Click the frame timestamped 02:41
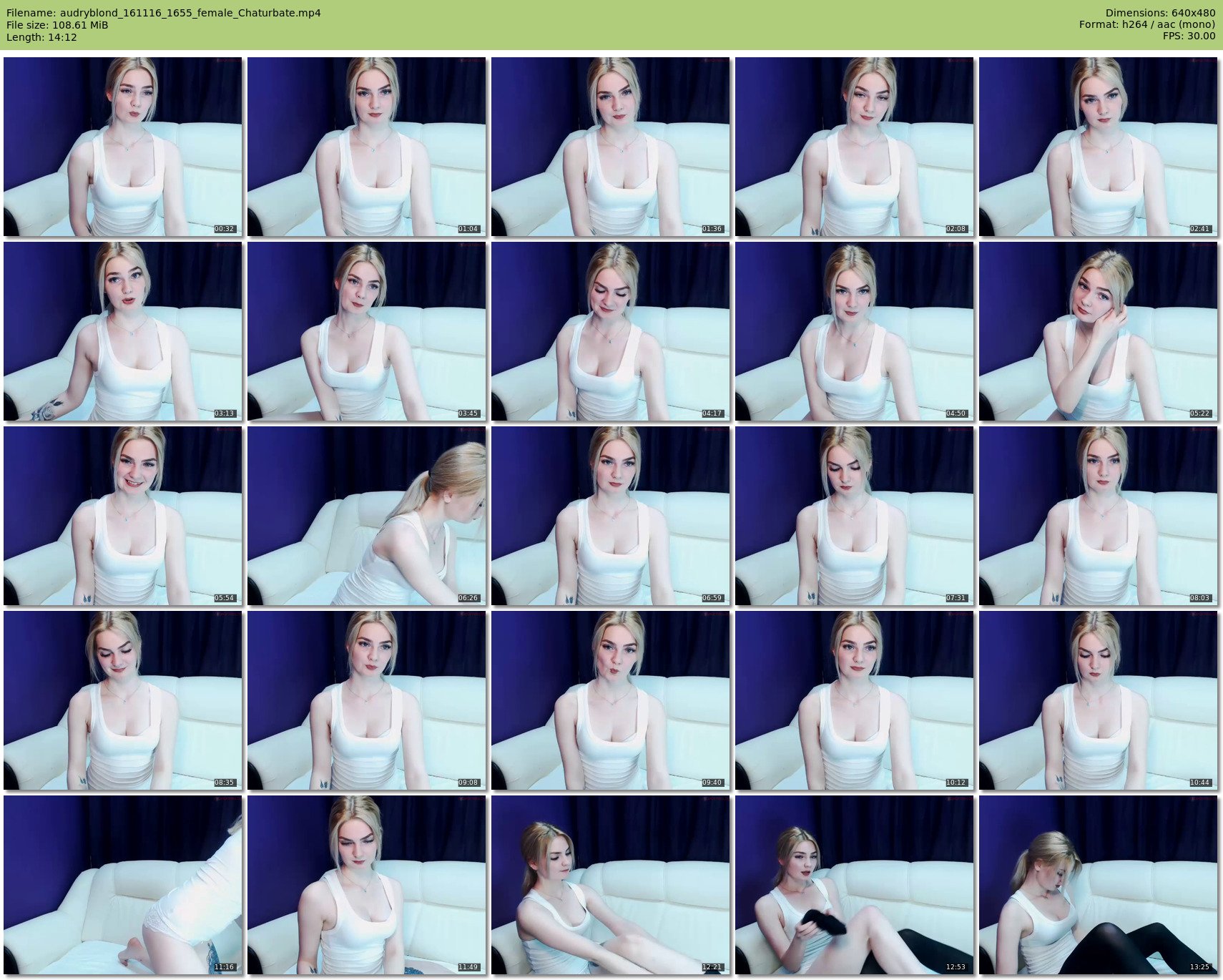Screen dimensions: 1223x980 1098,147
